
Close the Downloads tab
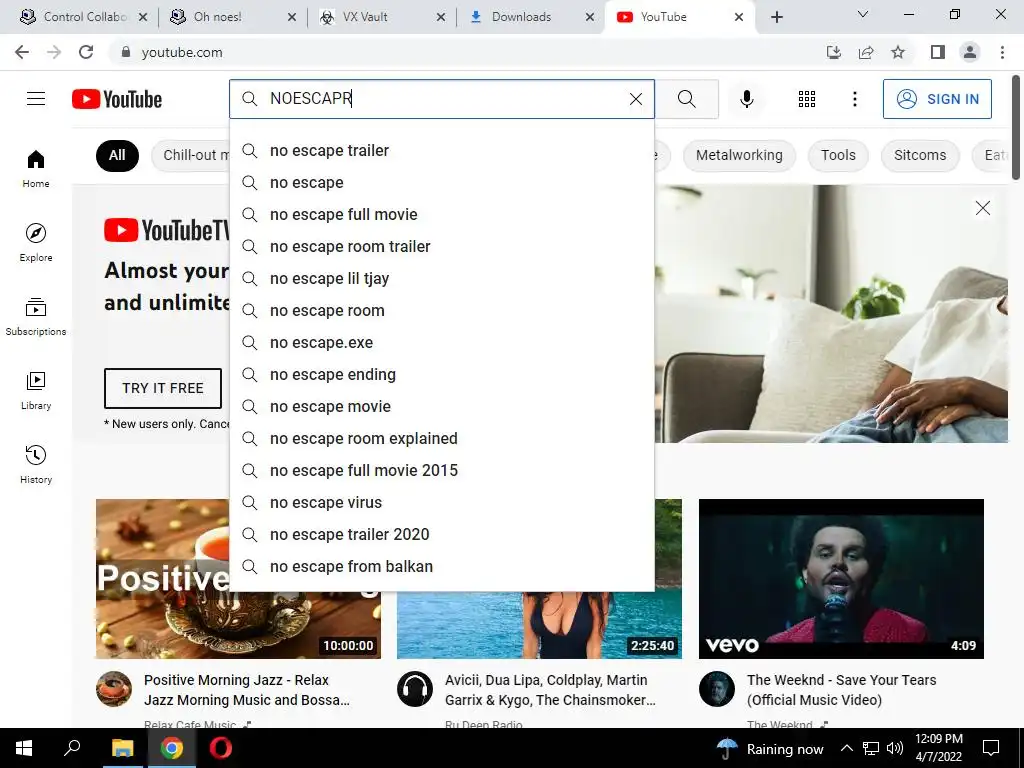[590, 17]
